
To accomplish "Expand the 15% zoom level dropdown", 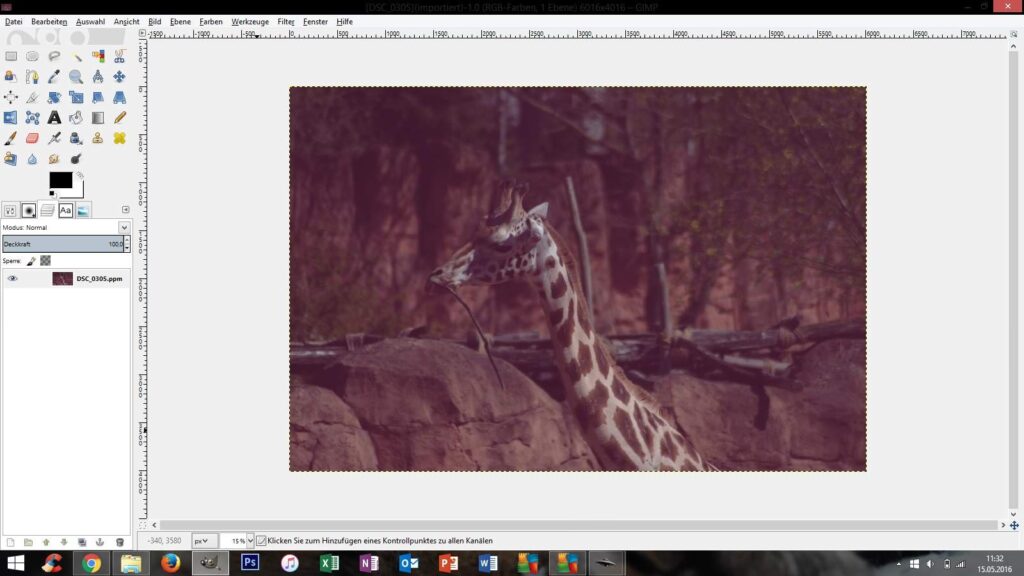I will (x=249, y=541).
